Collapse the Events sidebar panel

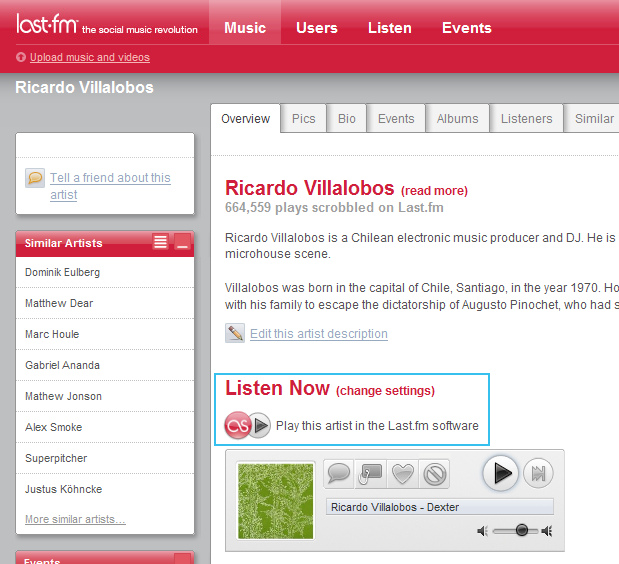pyautogui.click(x=182, y=558)
